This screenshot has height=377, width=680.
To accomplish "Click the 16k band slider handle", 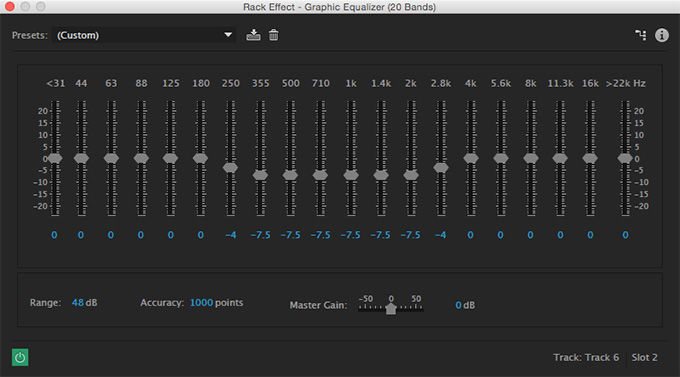I will tap(590, 158).
